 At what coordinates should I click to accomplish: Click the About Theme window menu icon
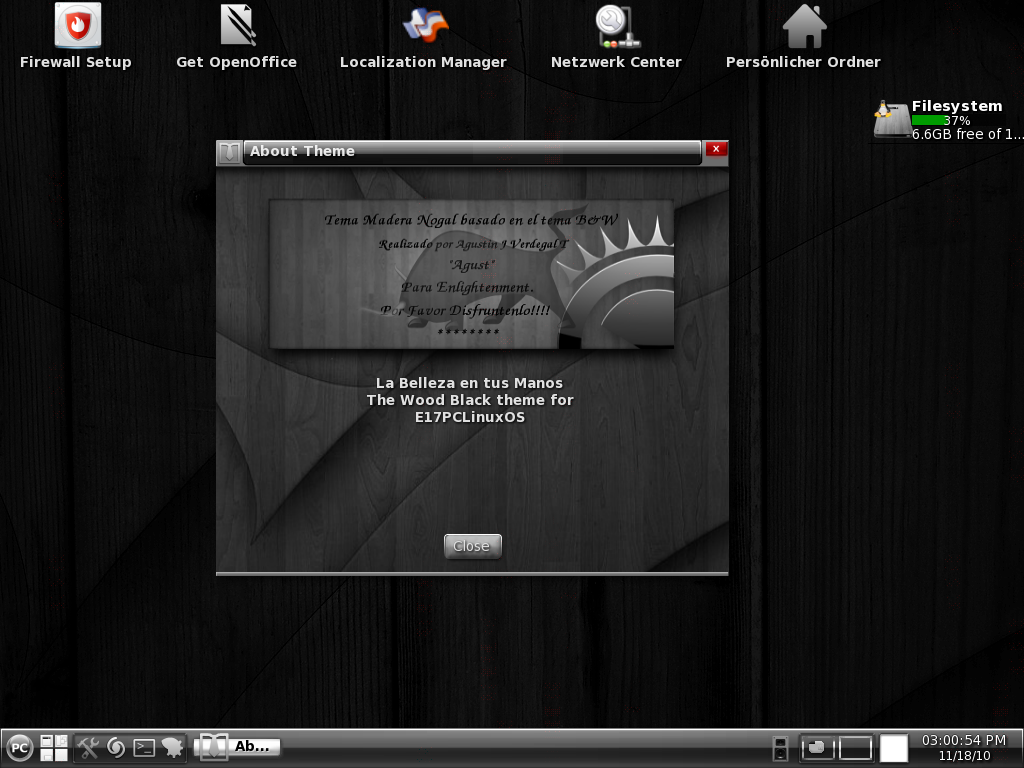click(x=230, y=152)
